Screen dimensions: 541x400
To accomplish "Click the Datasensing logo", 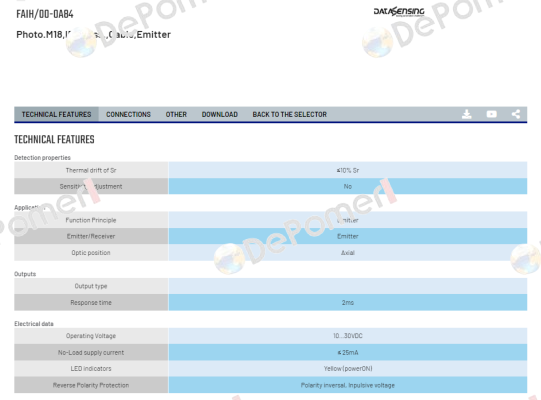I will (x=399, y=12).
